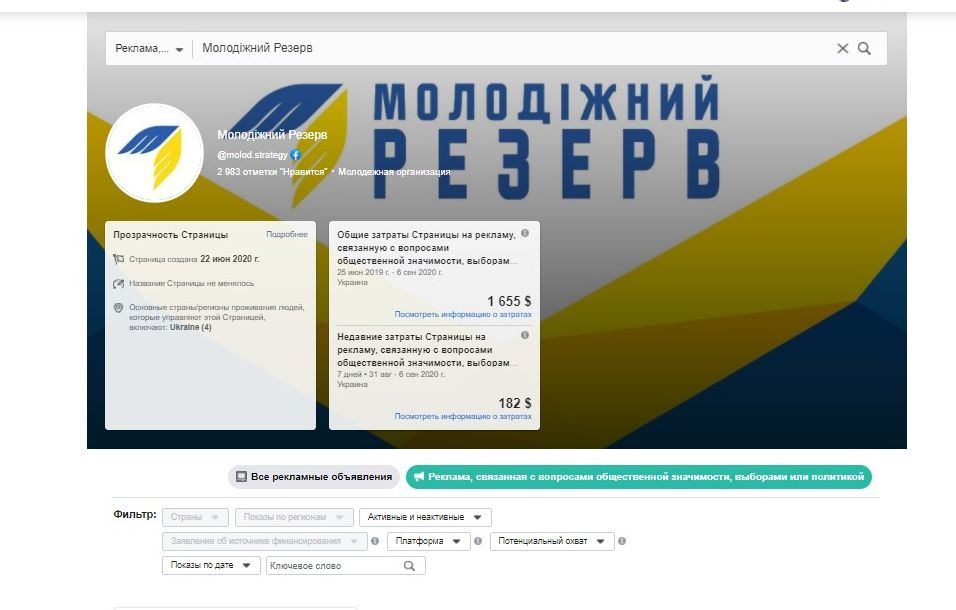This screenshot has height=610, width=956.
Task: Open spend info link under 182 $
Action: [463, 416]
